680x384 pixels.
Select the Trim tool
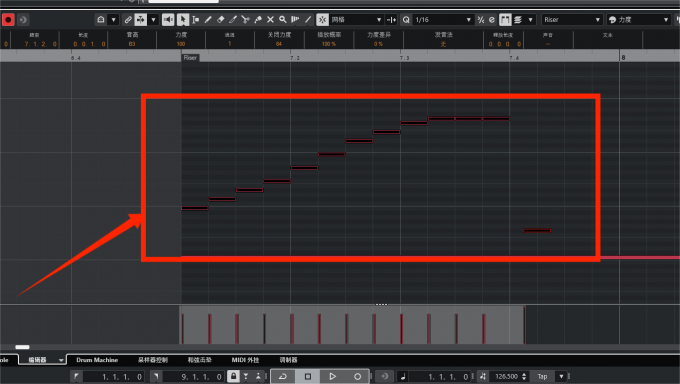233,20
